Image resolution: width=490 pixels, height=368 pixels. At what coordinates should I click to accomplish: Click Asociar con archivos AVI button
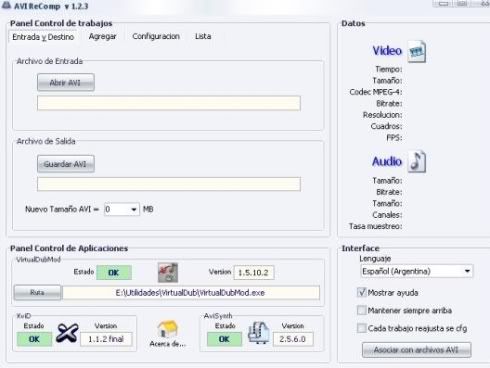tap(416, 350)
